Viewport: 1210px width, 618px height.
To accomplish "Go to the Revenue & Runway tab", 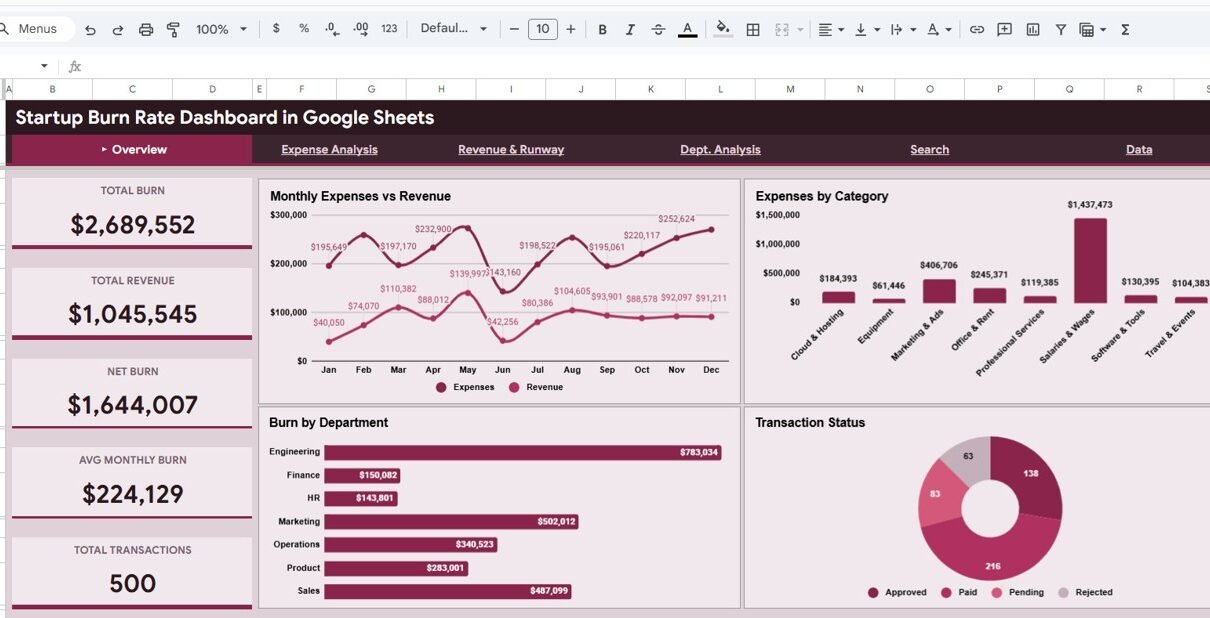I will pyautogui.click(x=511, y=150).
